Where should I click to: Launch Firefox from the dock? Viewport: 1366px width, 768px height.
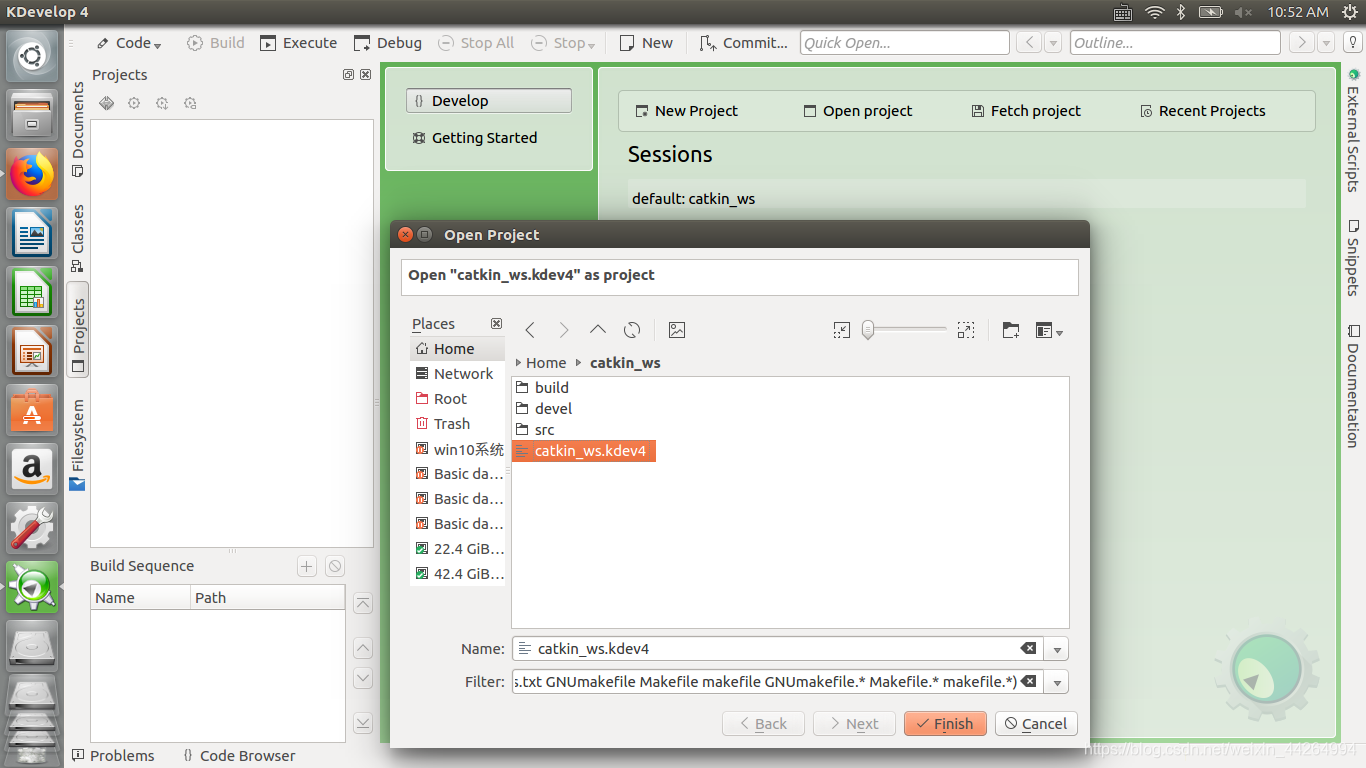(x=32, y=175)
